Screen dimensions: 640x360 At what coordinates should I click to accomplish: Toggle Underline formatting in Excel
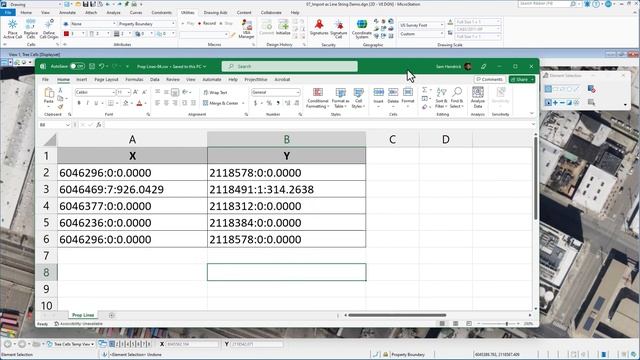click(x=96, y=103)
